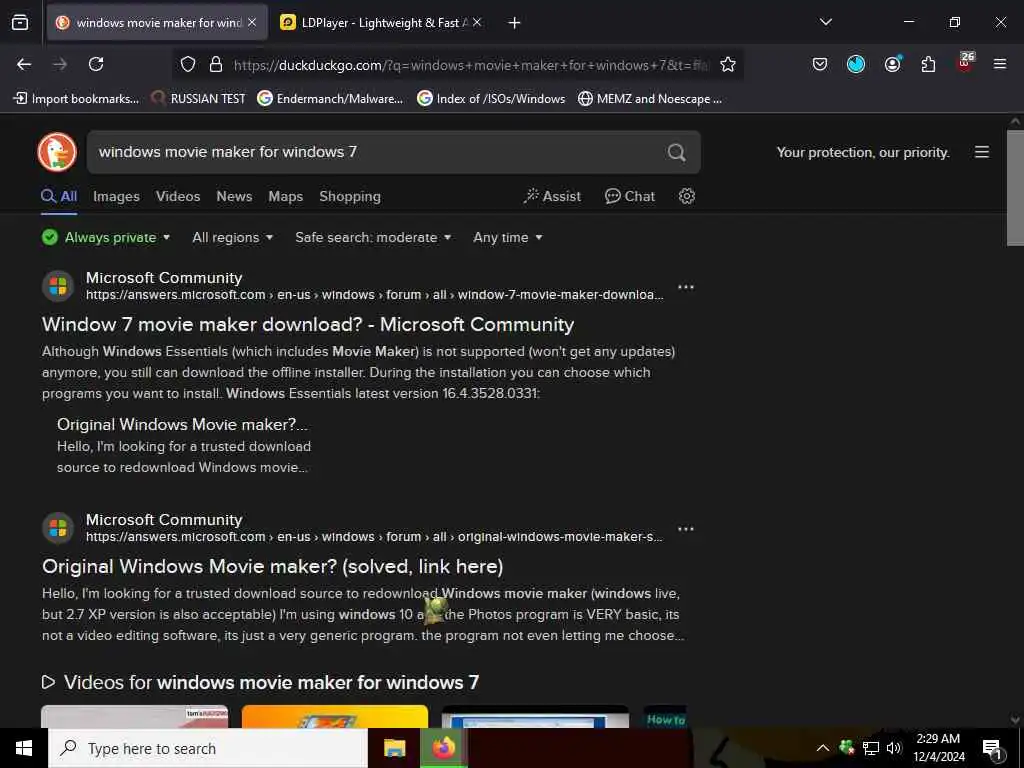1024x768 pixels.
Task: Open Extensions puzzle piece menu
Action: point(928,64)
